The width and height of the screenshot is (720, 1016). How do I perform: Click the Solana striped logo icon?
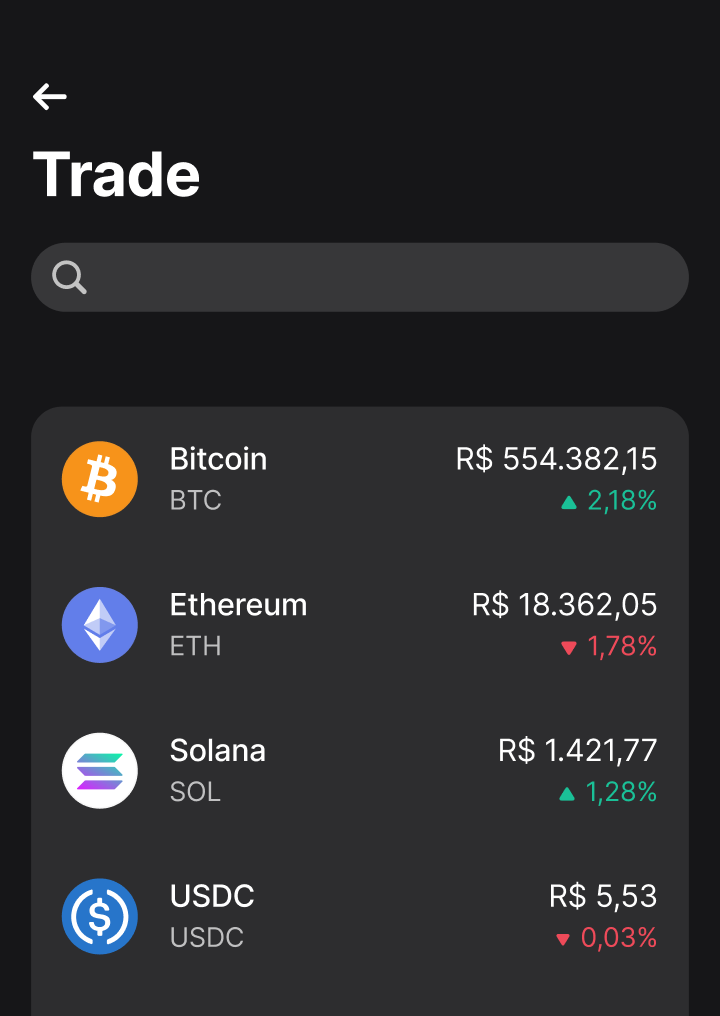tap(100, 771)
